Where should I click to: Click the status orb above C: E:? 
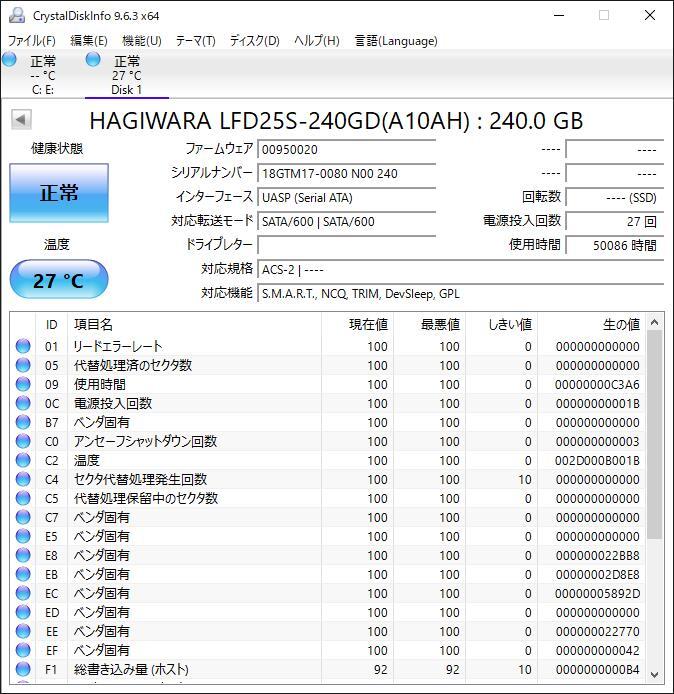coord(9,59)
